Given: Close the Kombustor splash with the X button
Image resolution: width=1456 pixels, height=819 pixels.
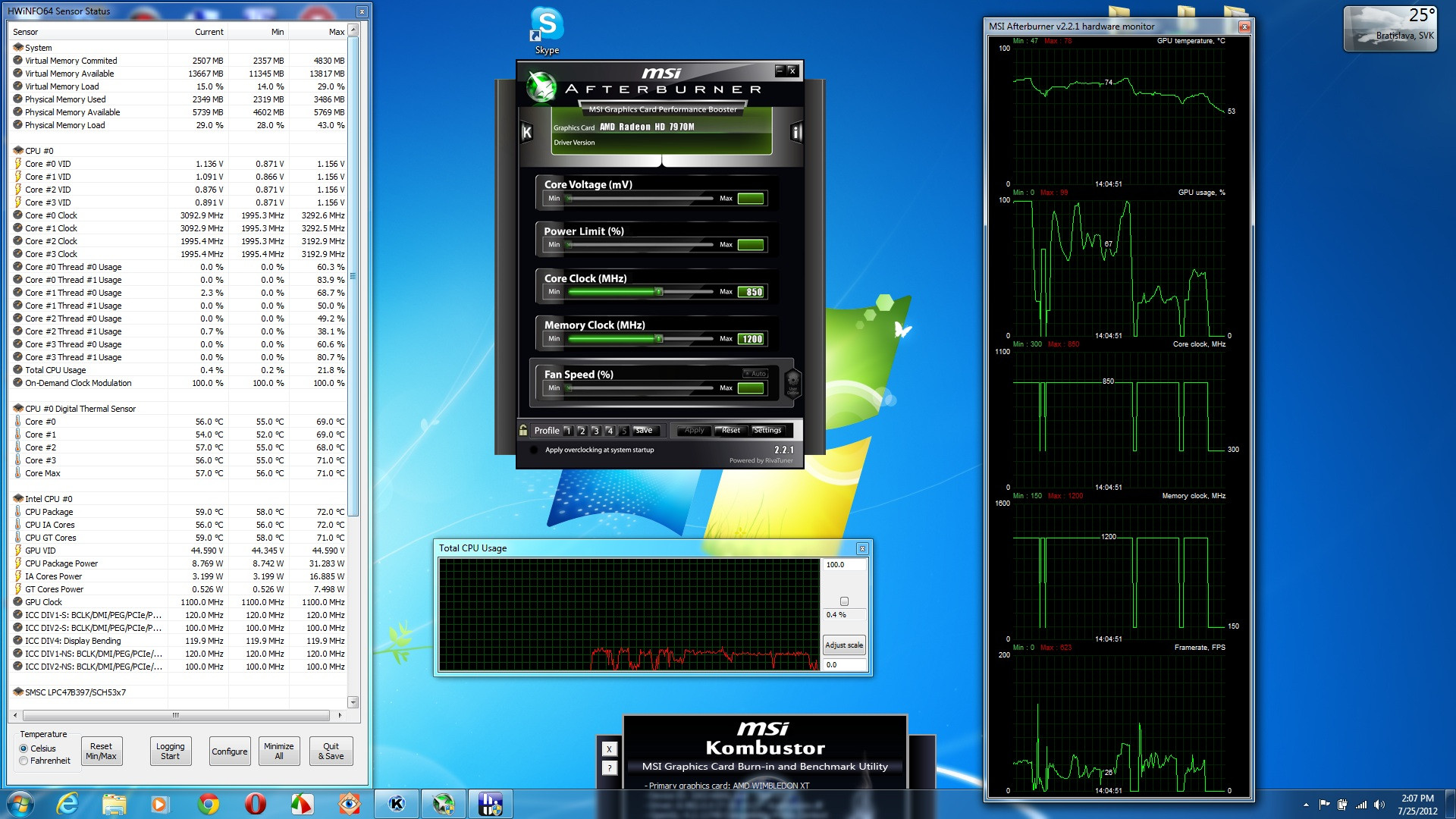Looking at the screenshot, I should [609, 749].
